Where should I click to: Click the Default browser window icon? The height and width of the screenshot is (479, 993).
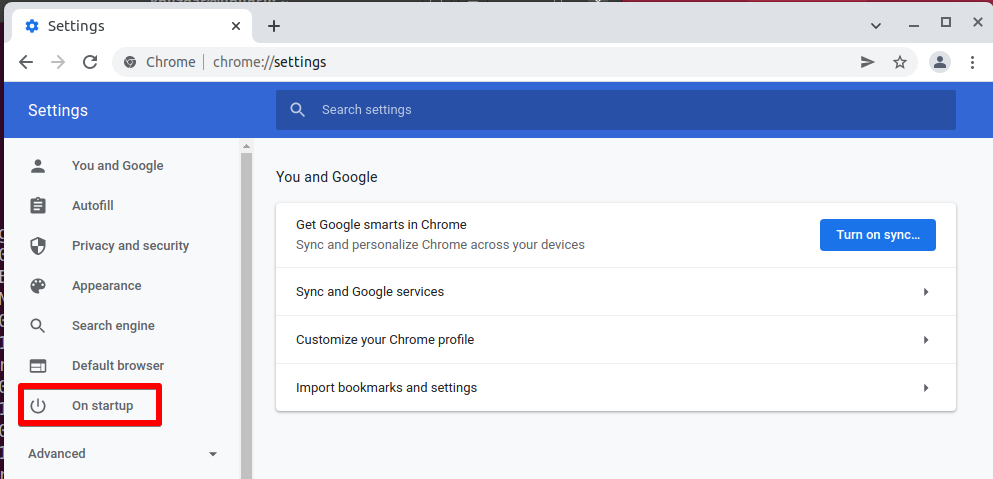(38, 366)
